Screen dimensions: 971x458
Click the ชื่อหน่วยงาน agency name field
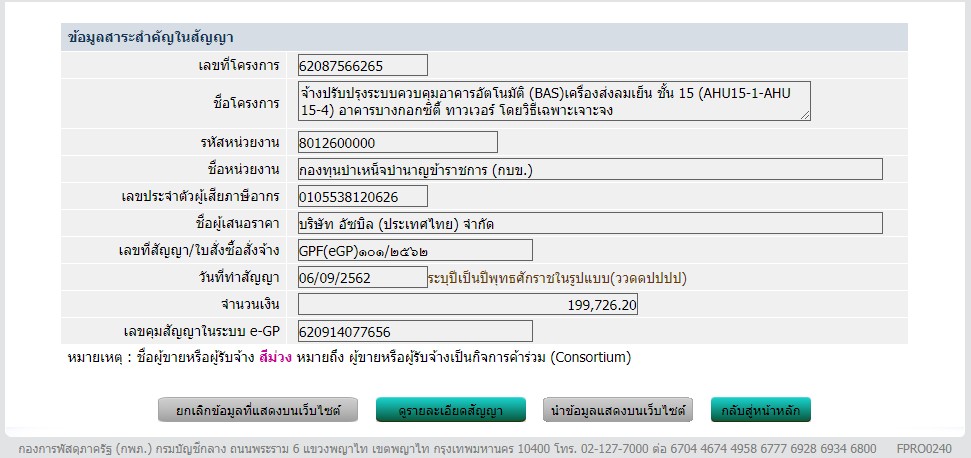click(x=589, y=169)
